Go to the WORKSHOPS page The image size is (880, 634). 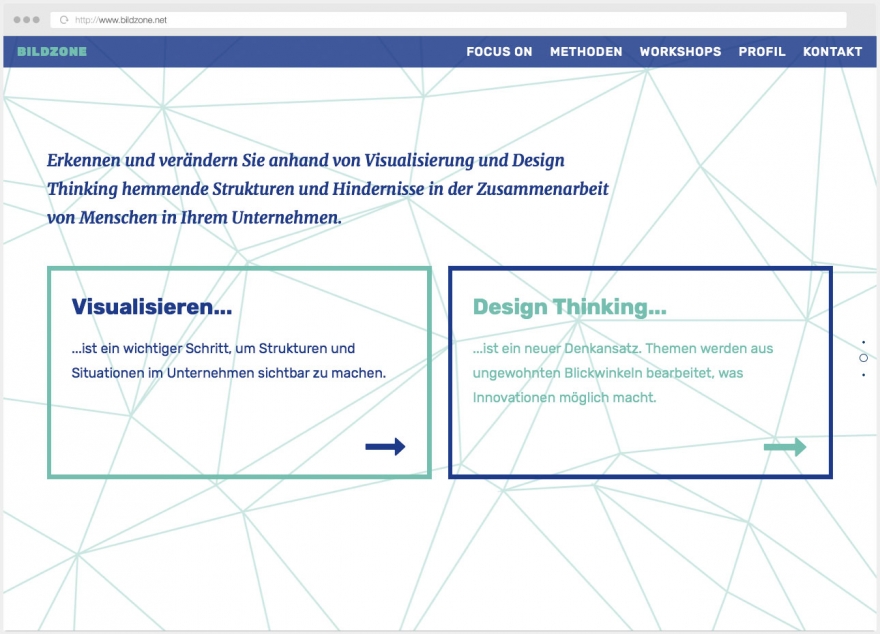(680, 52)
